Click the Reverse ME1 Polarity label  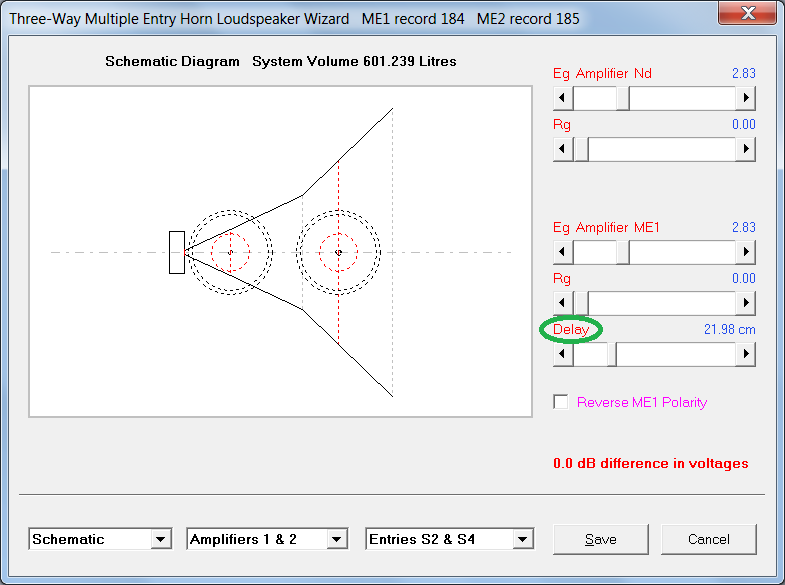pos(642,402)
